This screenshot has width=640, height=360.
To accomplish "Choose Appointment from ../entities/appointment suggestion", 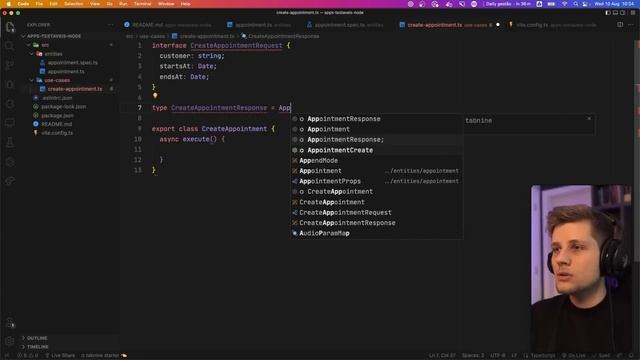I will pyautogui.click(x=376, y=171).
